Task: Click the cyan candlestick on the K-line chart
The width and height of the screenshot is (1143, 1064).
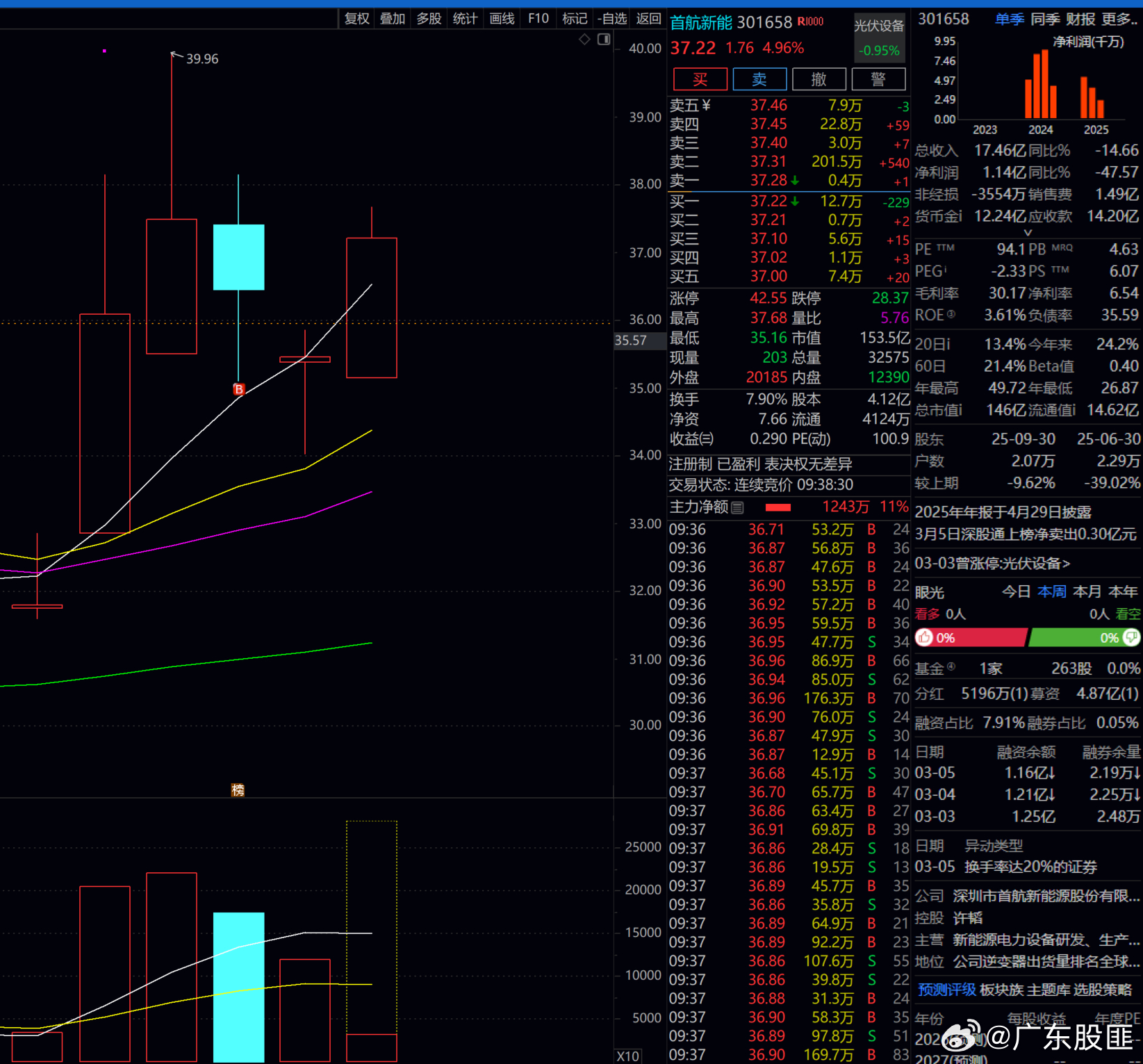Action: (x=238, y=257)
